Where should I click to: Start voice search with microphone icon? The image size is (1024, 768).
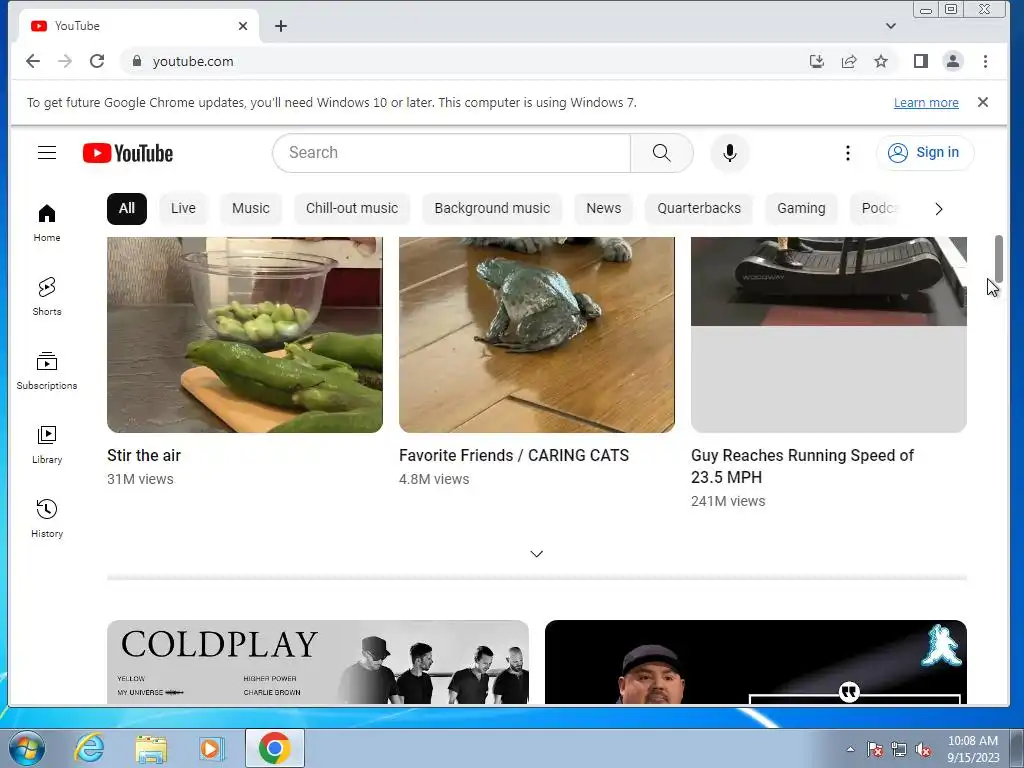tap(729, 153)
